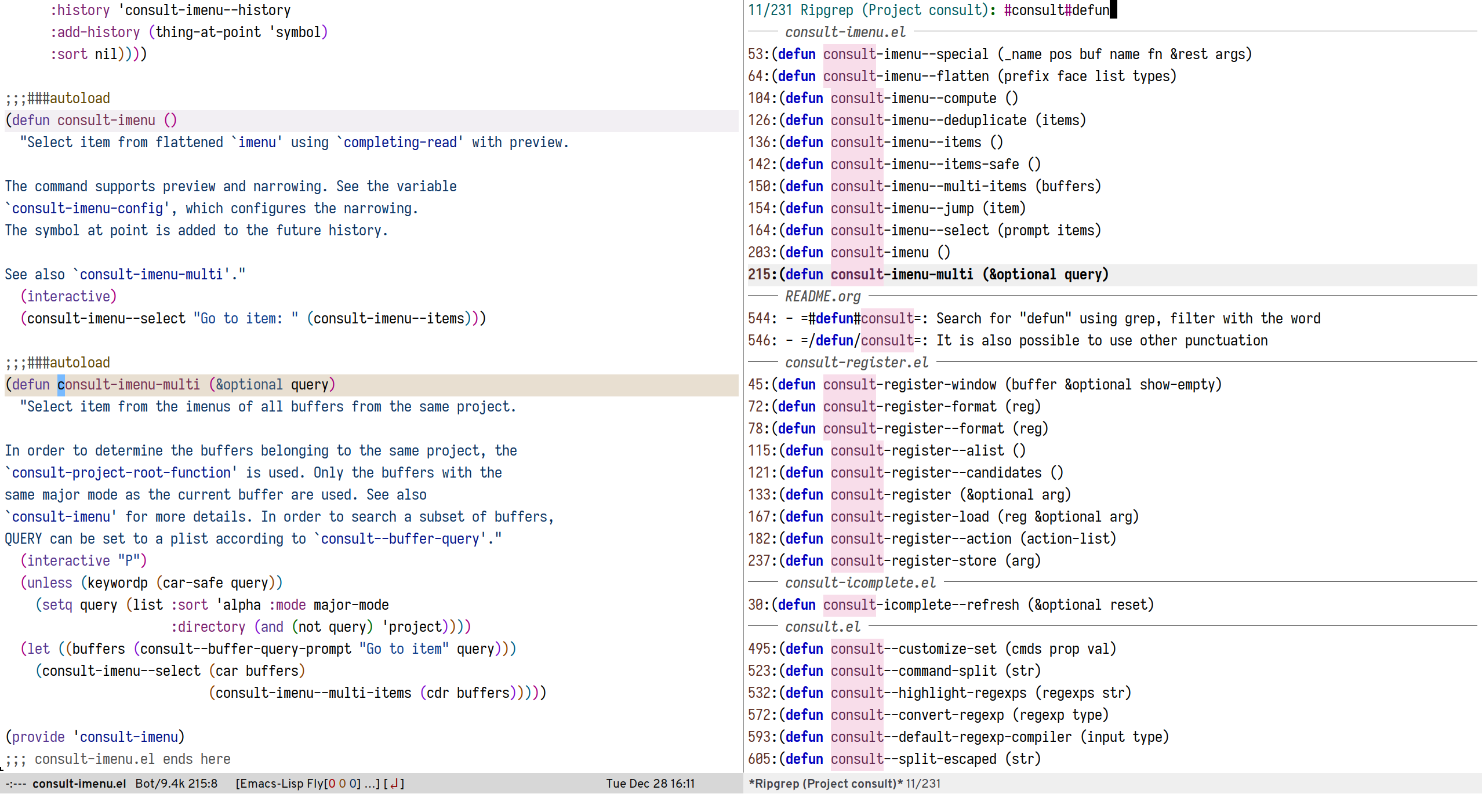The width and height of the screenshot is (1482, 812).
Task: Click the `completing-read' symbol in docstring
Action: coord(400,142)
